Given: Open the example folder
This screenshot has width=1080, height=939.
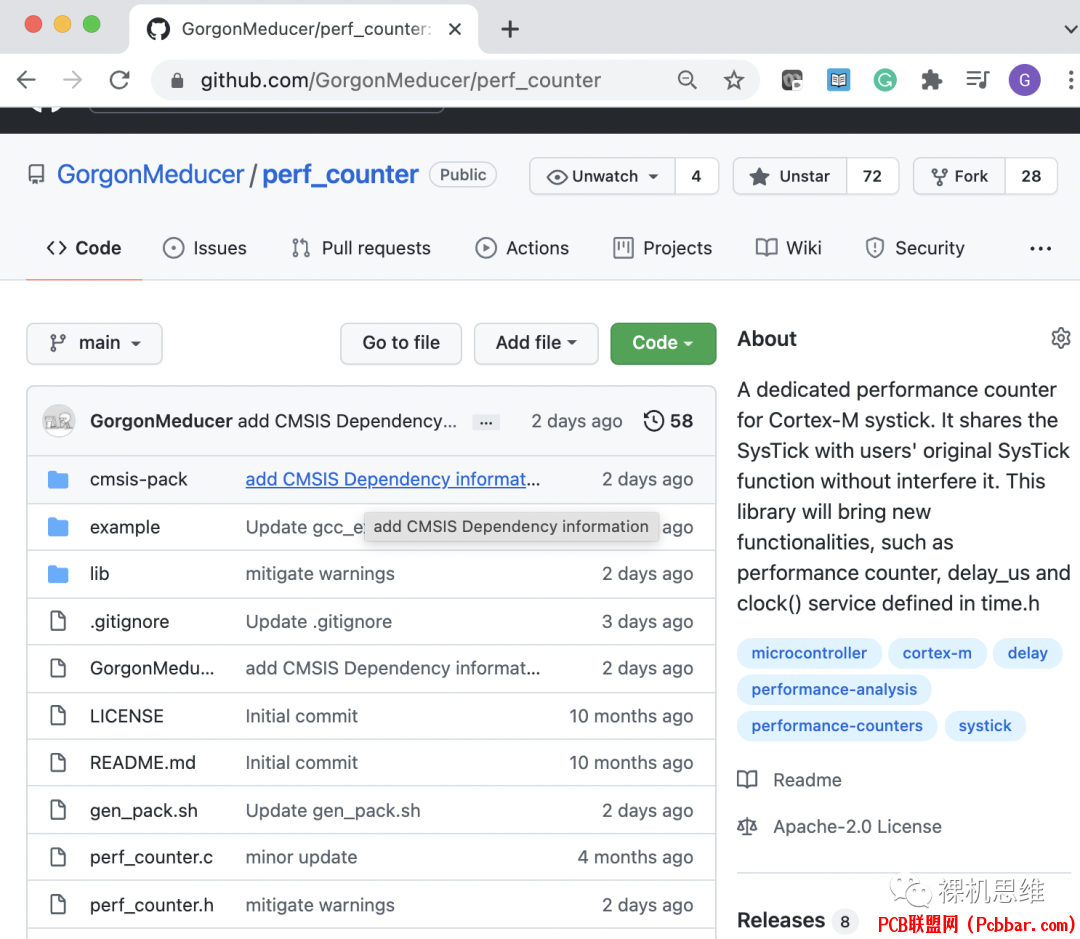Looking at the screenshot, I should pos(125,527).
